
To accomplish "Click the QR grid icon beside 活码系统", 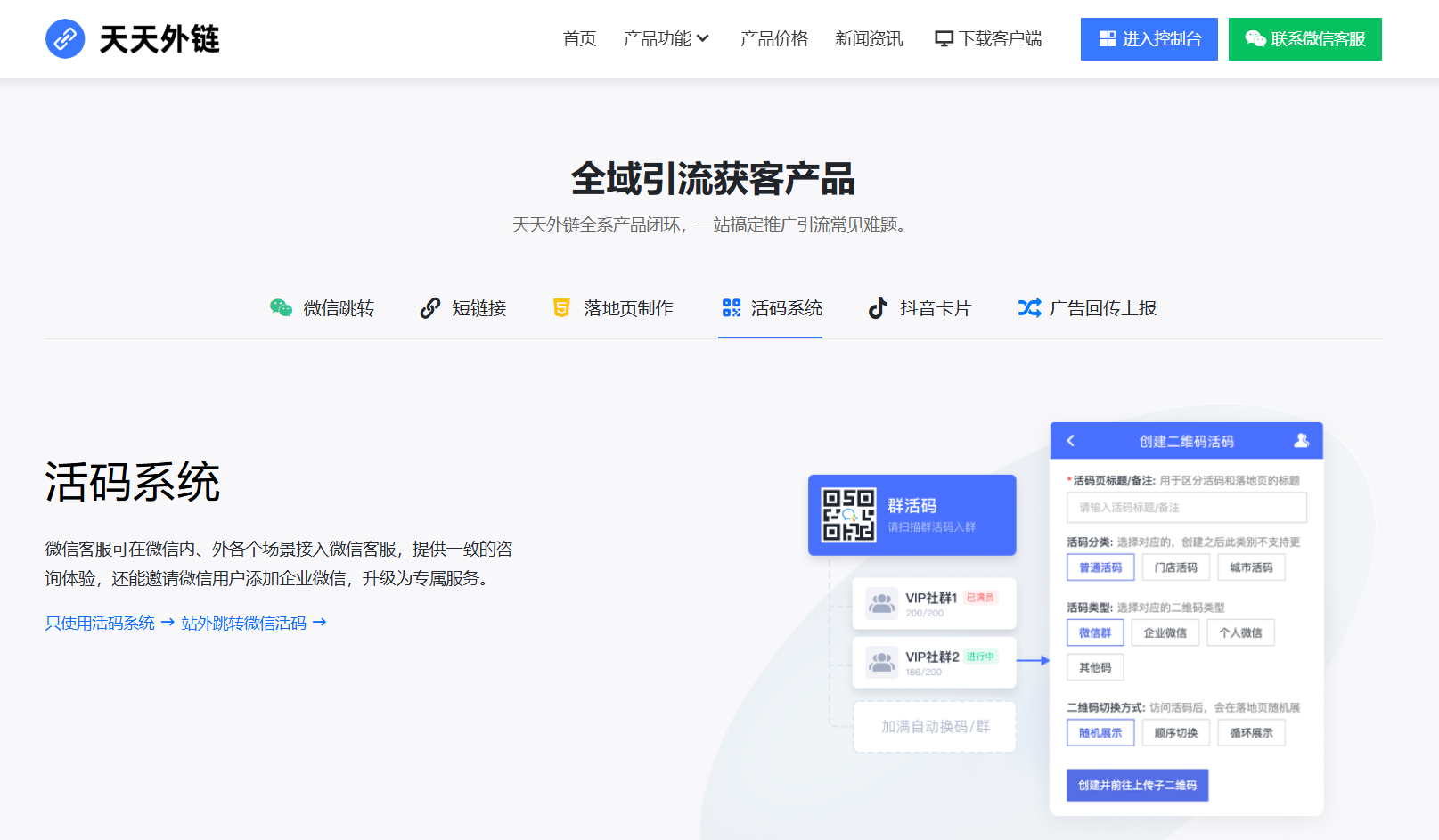I will 732,308.
